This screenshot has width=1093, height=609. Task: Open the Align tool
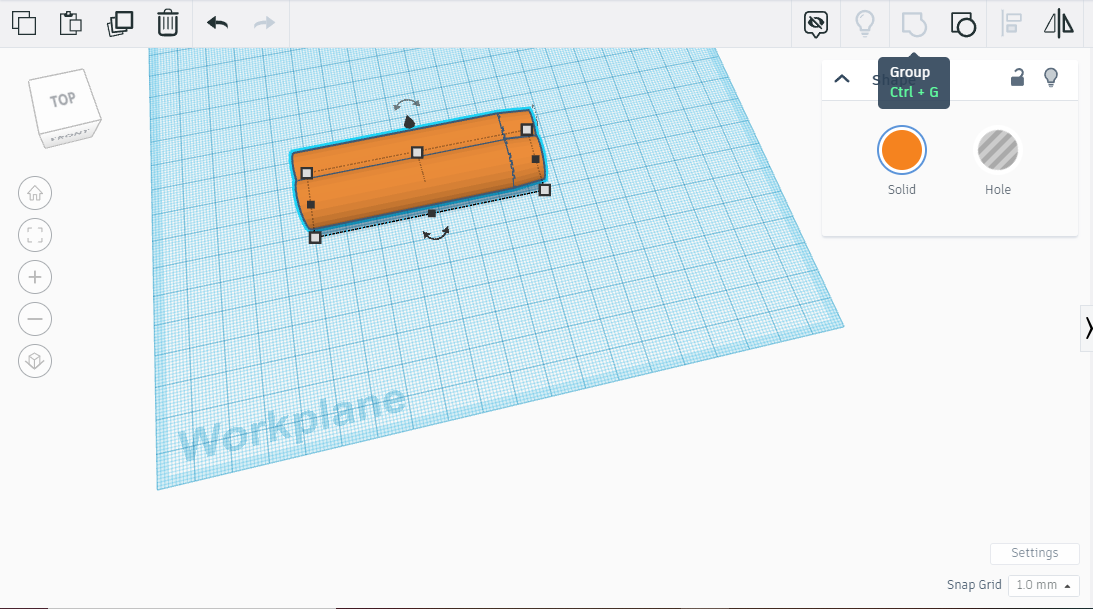point(1011,24)
